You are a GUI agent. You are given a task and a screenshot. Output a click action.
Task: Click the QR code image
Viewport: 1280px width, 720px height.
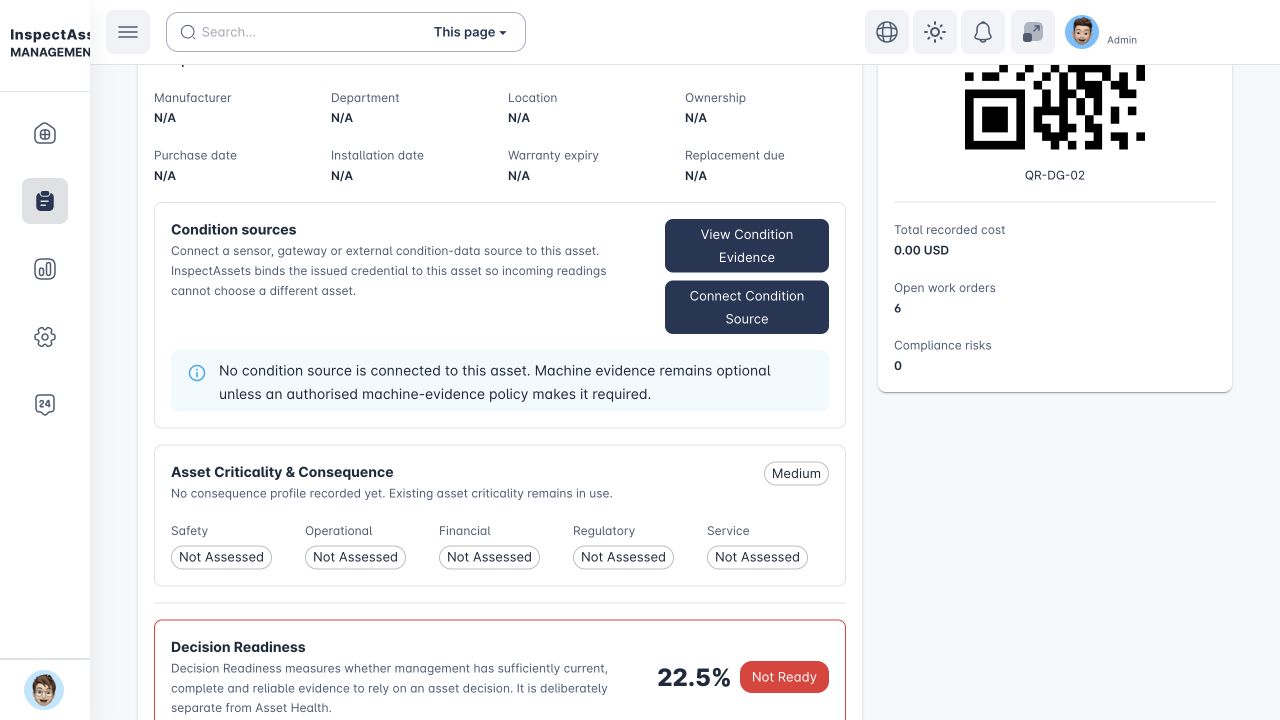pos(1055,107)
